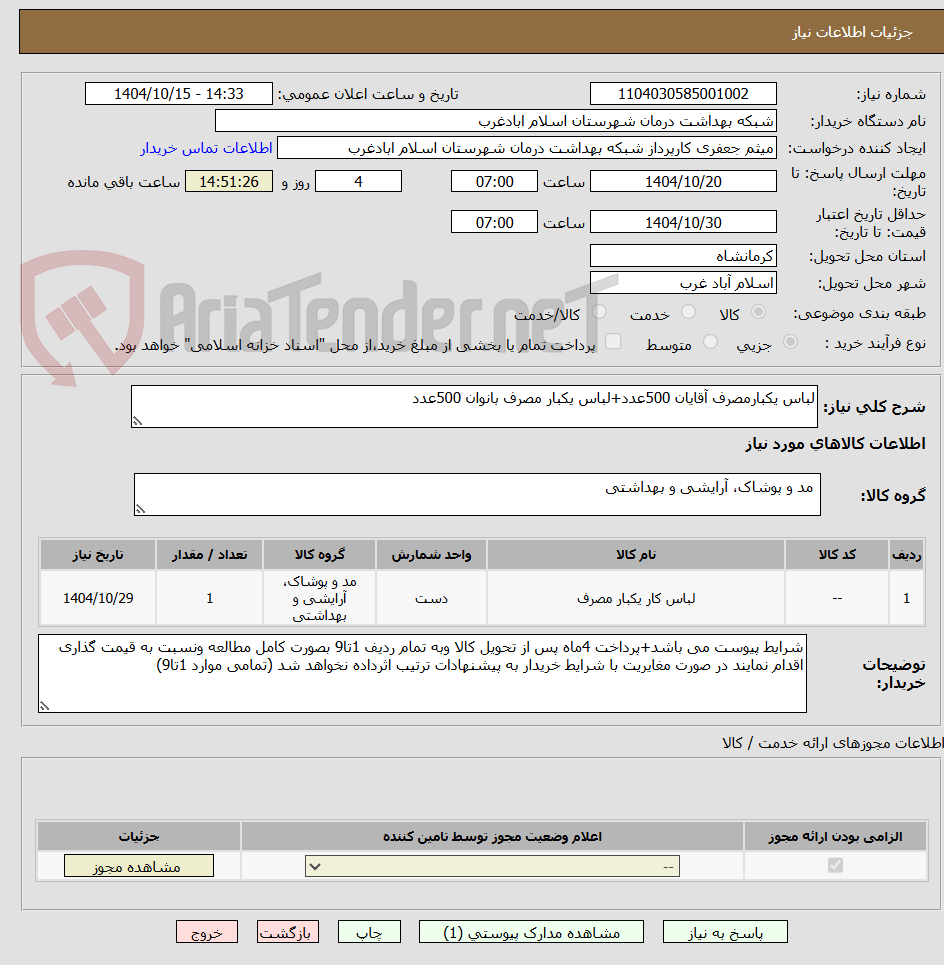Click the ردیف column header
The height and width of the screenshot is (965, 944).
[x=906, y=555]
